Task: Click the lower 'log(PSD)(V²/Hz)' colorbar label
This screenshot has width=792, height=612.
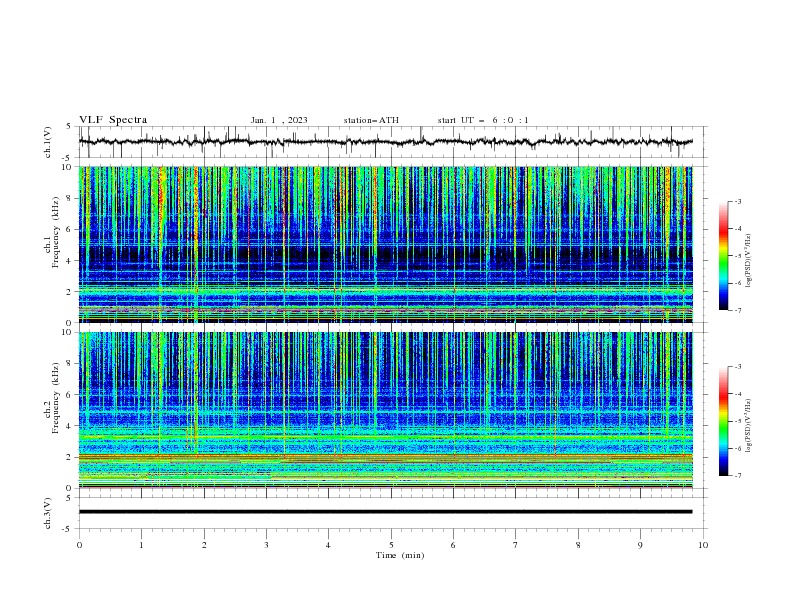Action: [749, 426]
